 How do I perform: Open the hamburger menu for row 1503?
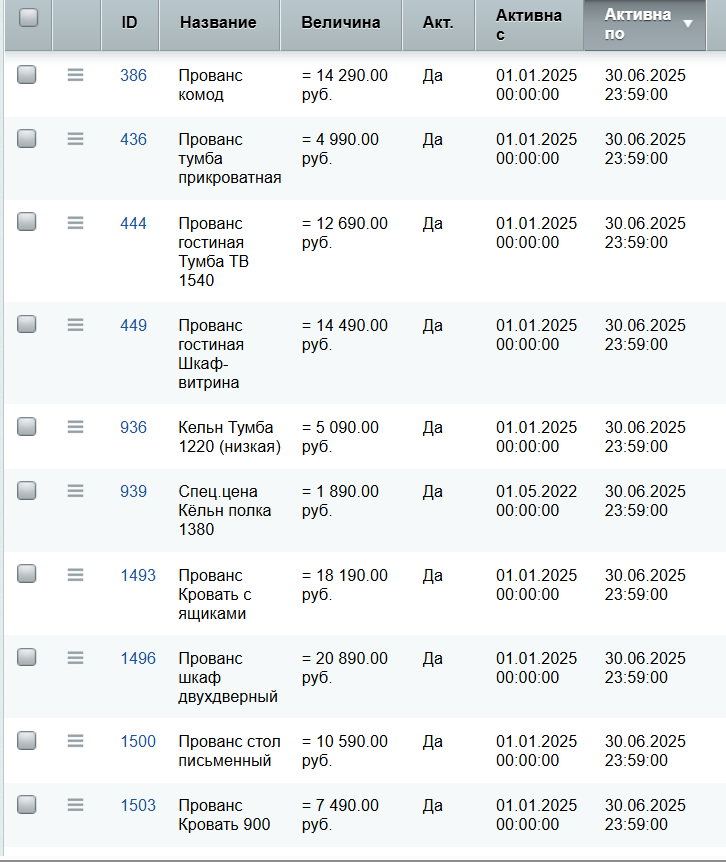point(75,805)
